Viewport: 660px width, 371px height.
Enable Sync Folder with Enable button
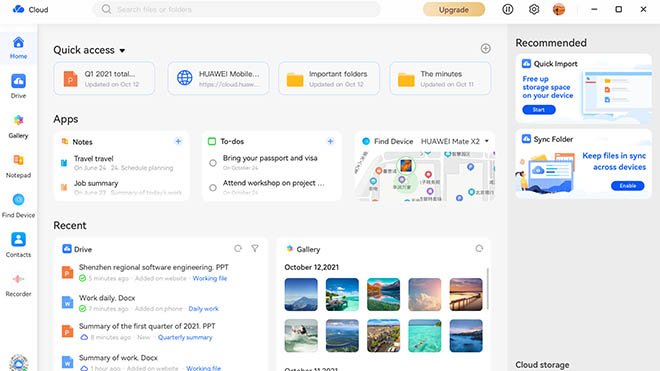pos(628,186)
